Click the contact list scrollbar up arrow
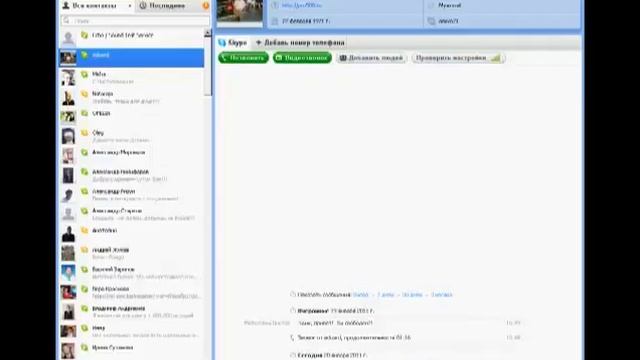This screenshot has height=360, width=640. pyautogui.click(x=208, y=33)
